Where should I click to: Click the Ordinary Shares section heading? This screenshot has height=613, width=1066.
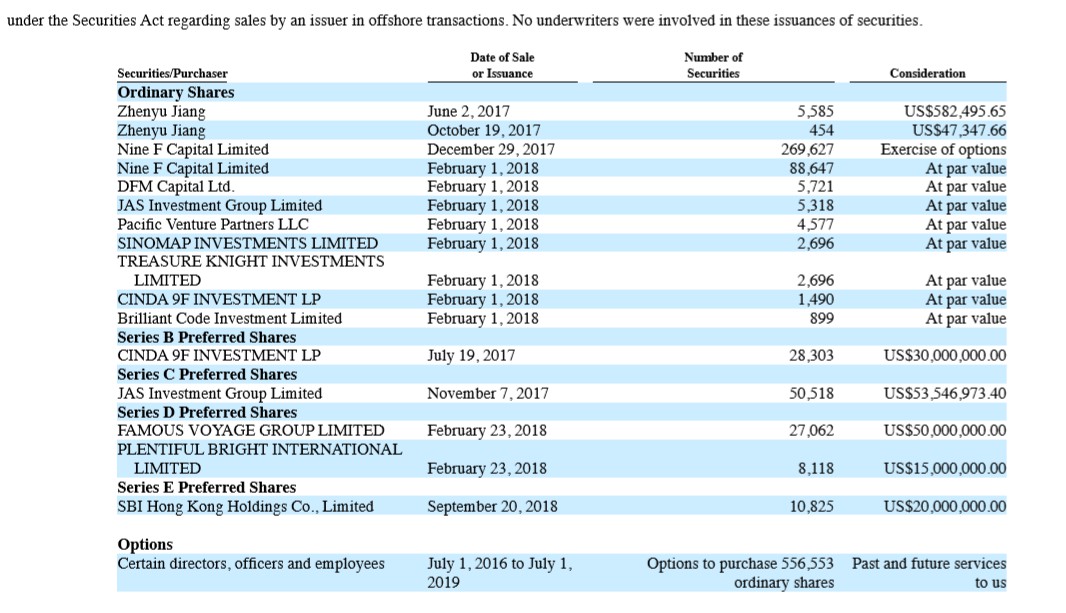pos(176,92)
